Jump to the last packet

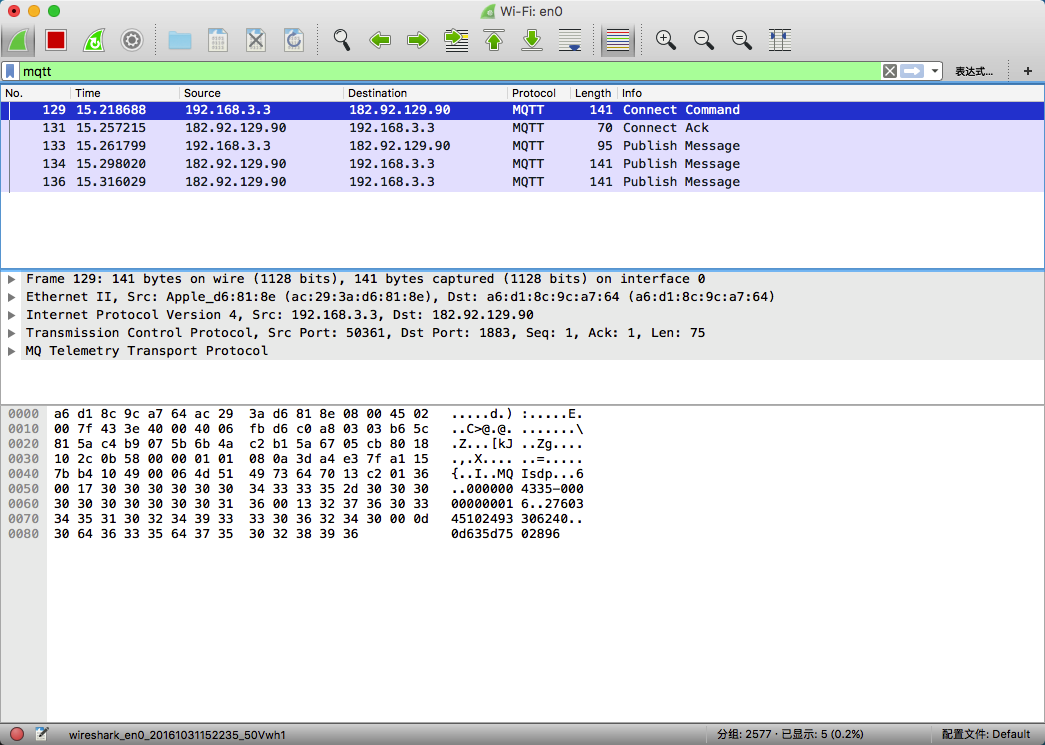532,40
